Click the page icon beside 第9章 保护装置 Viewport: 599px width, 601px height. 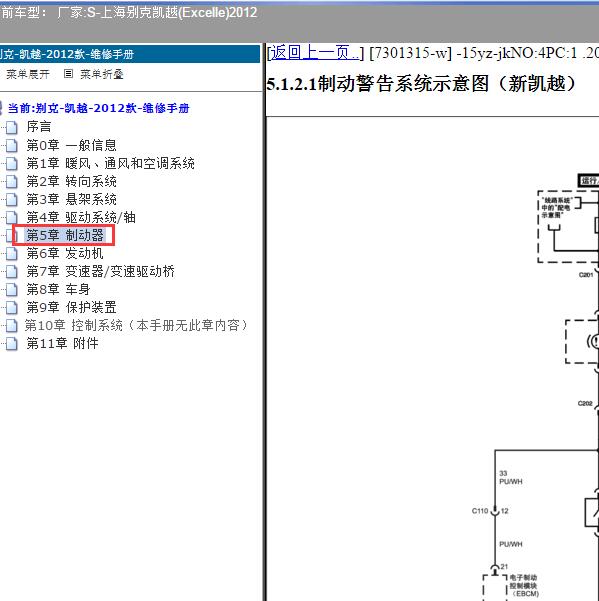coord(12,307)
